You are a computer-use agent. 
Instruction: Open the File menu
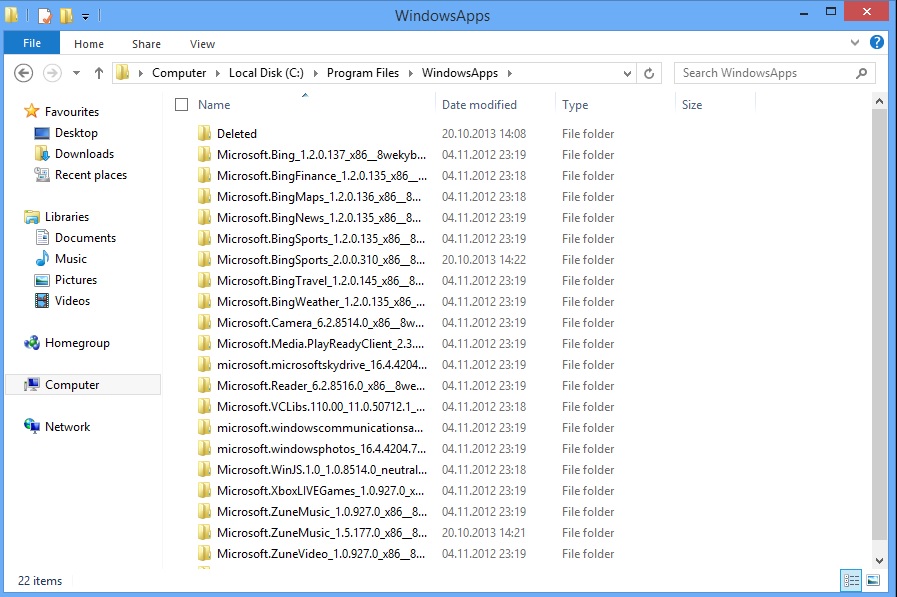coord(32,43)
